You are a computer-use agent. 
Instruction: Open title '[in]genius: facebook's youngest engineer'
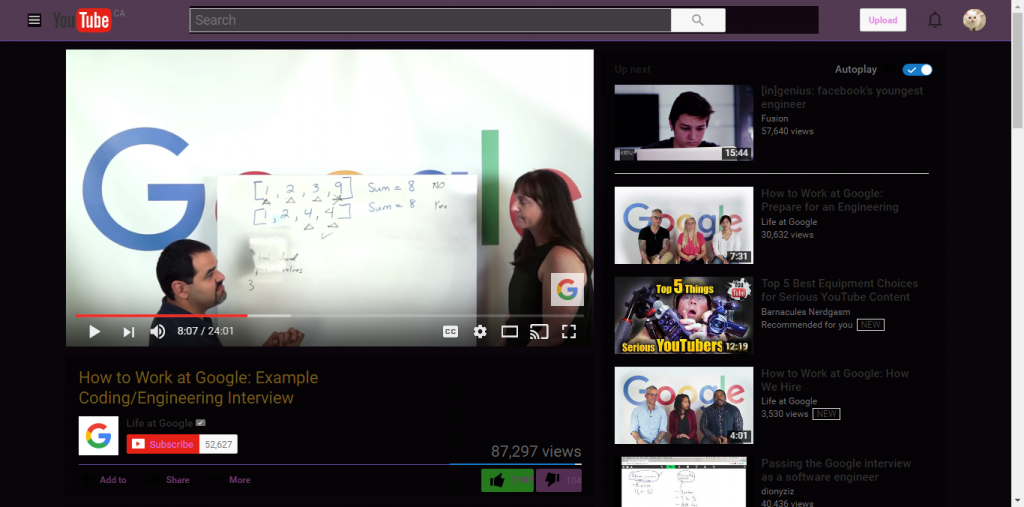(842, 97)
